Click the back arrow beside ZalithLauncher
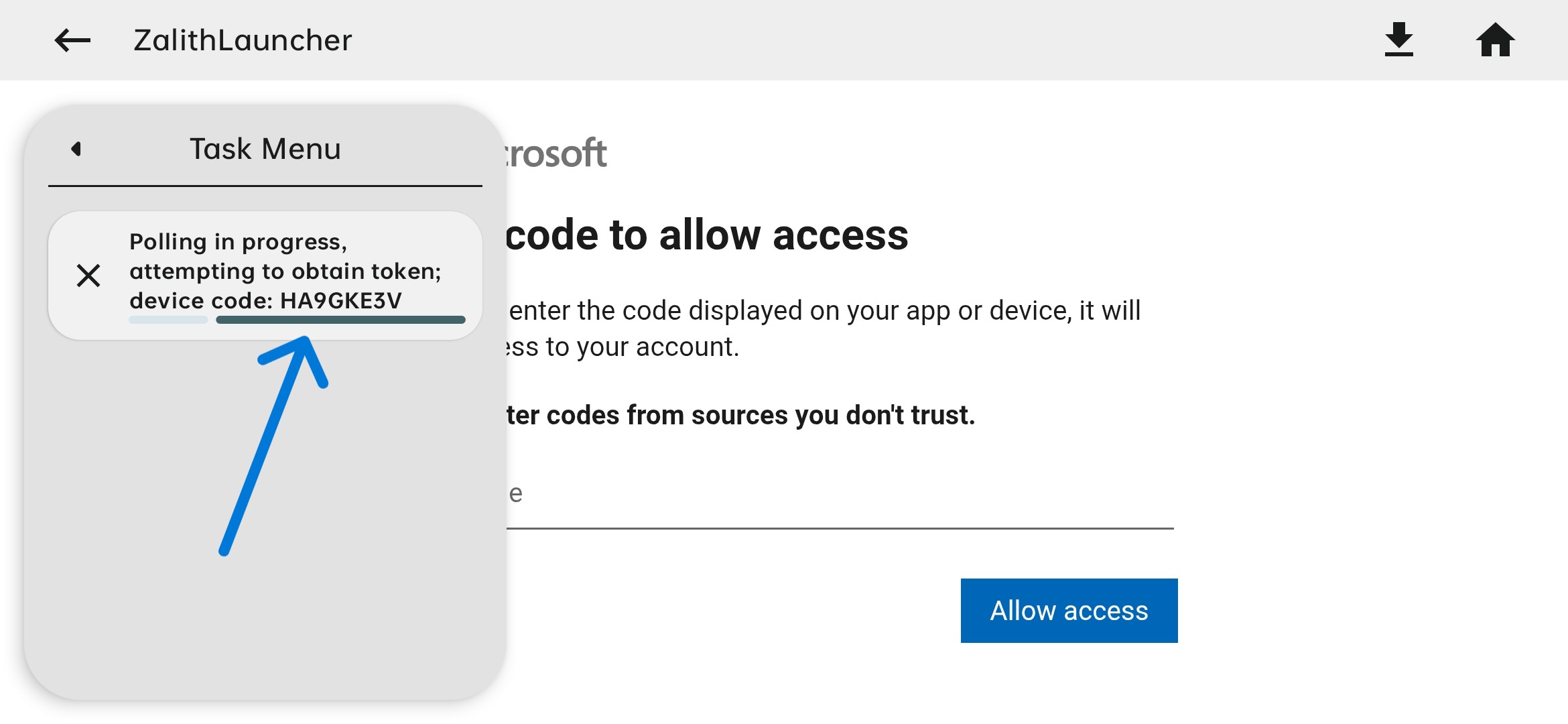 click(72, 40)
